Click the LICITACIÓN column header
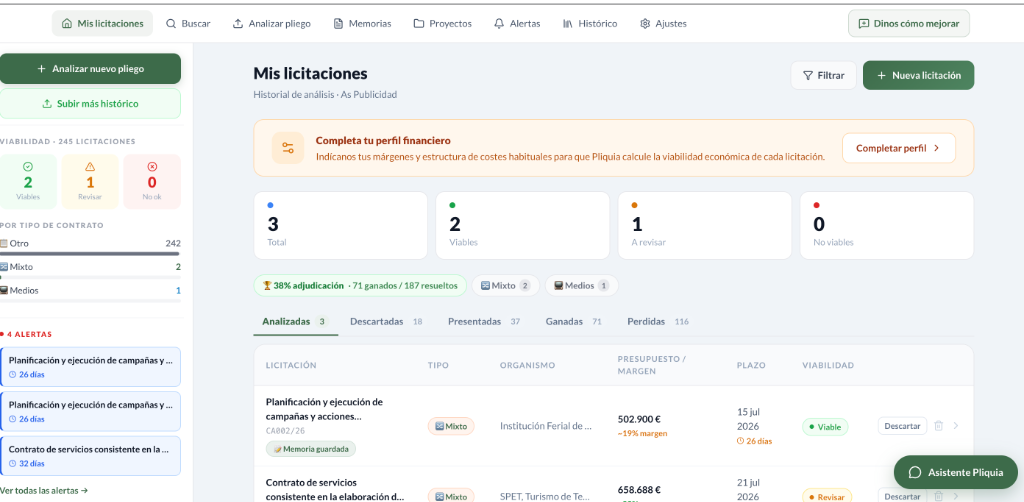 point(291,366)
